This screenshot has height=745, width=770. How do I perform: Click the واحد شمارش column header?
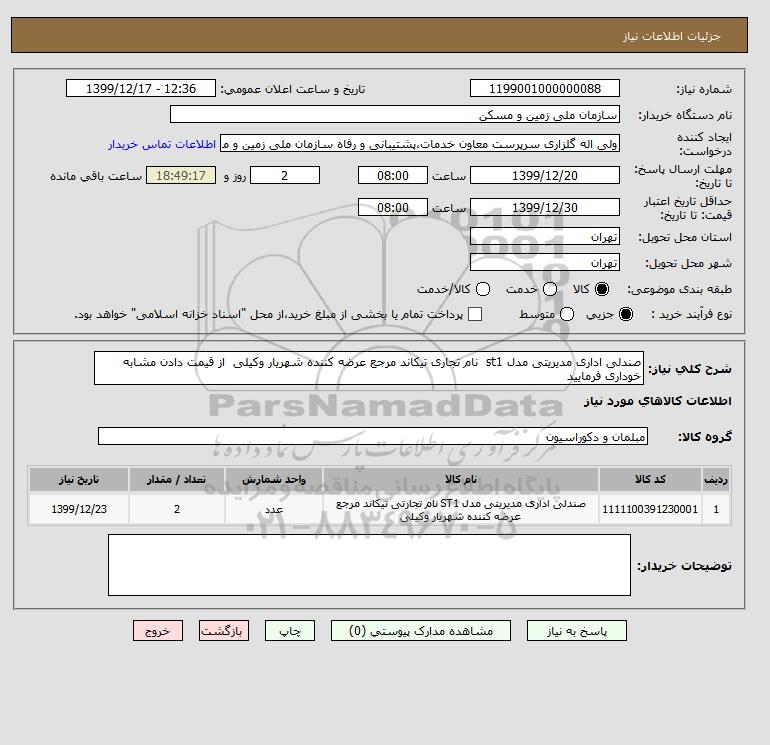(274, 479)
